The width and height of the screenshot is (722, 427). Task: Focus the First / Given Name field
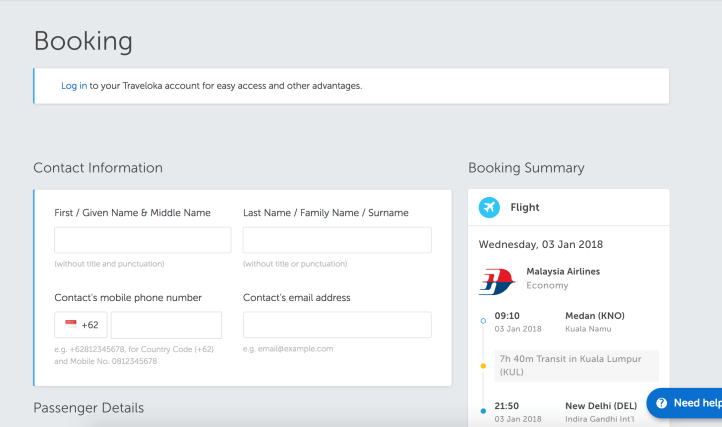pos(142,240)
